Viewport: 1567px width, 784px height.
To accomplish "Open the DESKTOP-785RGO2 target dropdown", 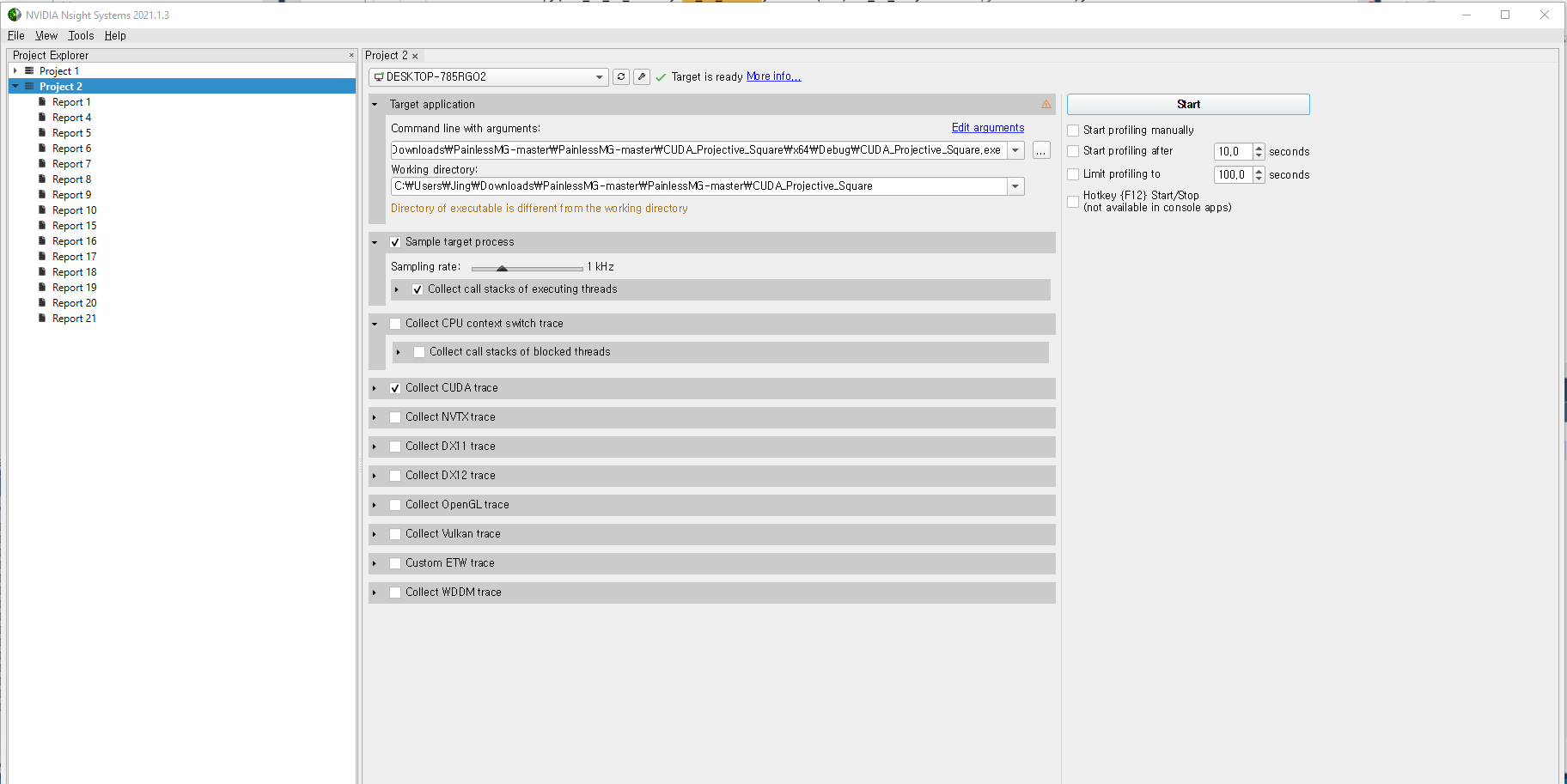I will click(489, 77).
